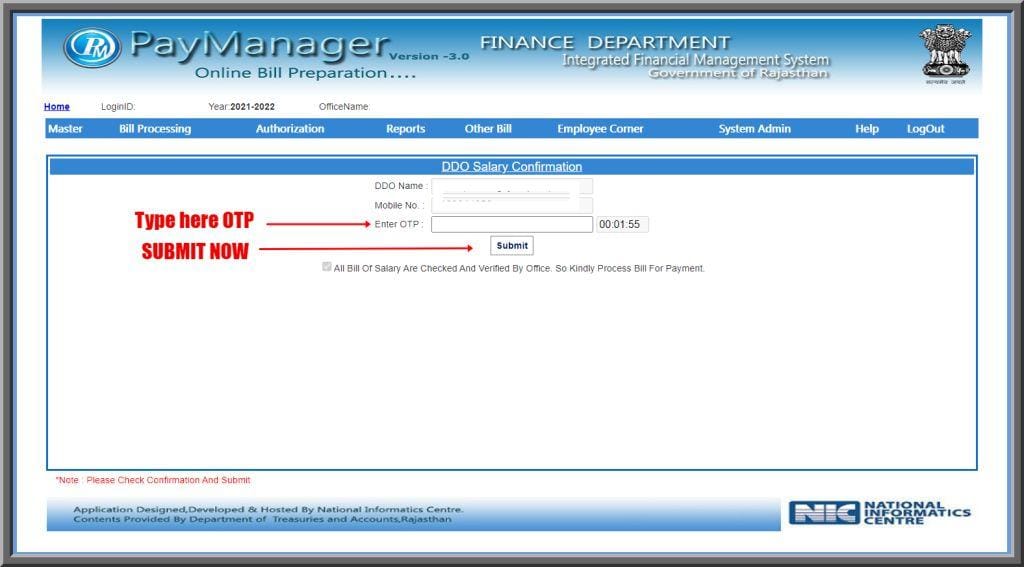Open the Other Bill menu
The height and width of the screenshot is (567, 1024).
(x=488, y=129)
